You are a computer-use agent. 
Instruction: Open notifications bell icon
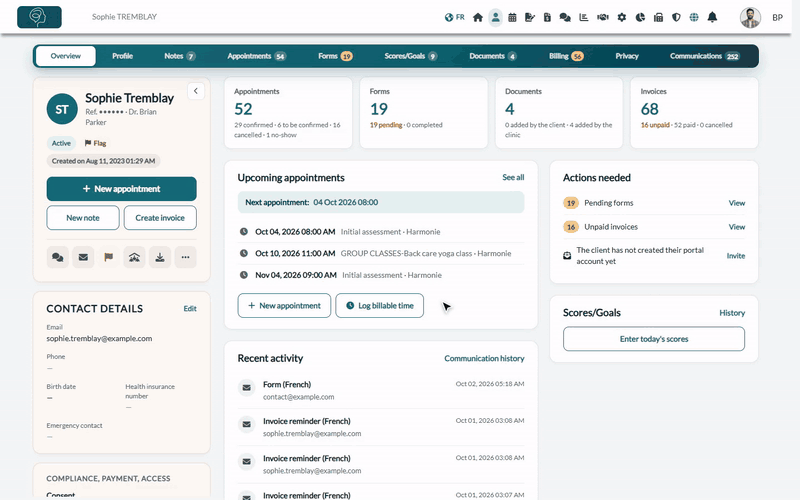[x=712, y=17]
